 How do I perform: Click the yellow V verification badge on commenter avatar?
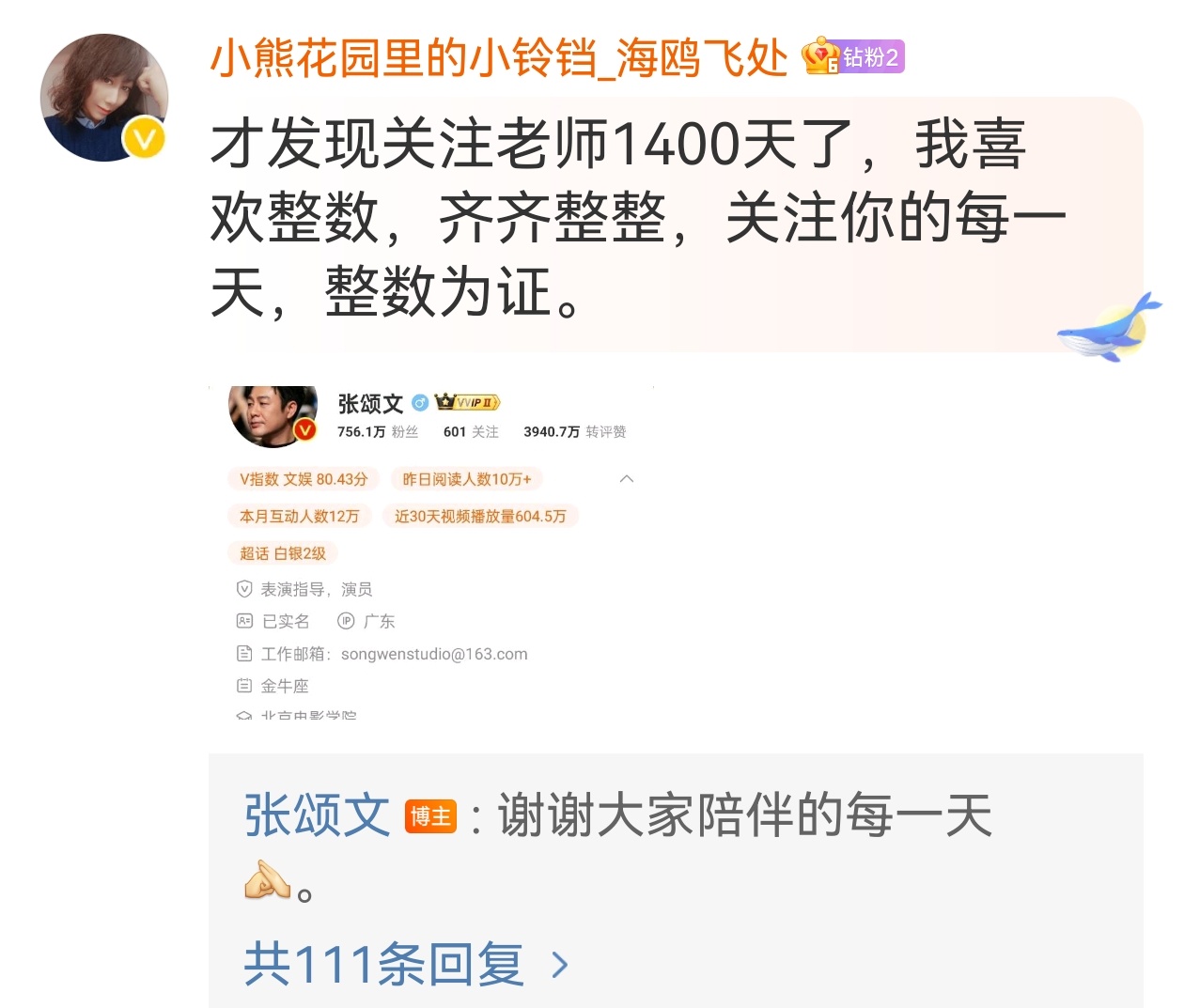click(x=144, y=139)
